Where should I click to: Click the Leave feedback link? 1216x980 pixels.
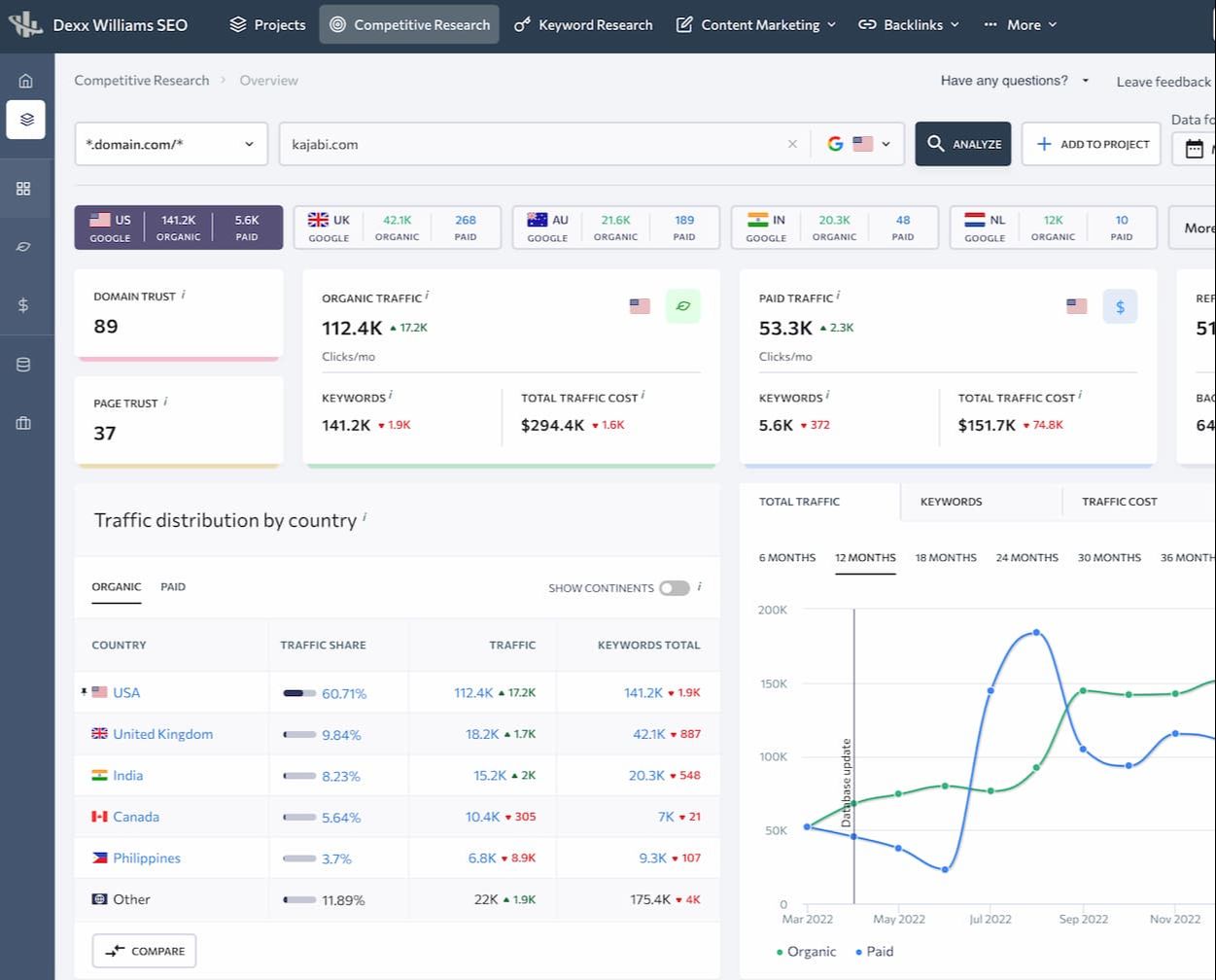coord(1164,82)
